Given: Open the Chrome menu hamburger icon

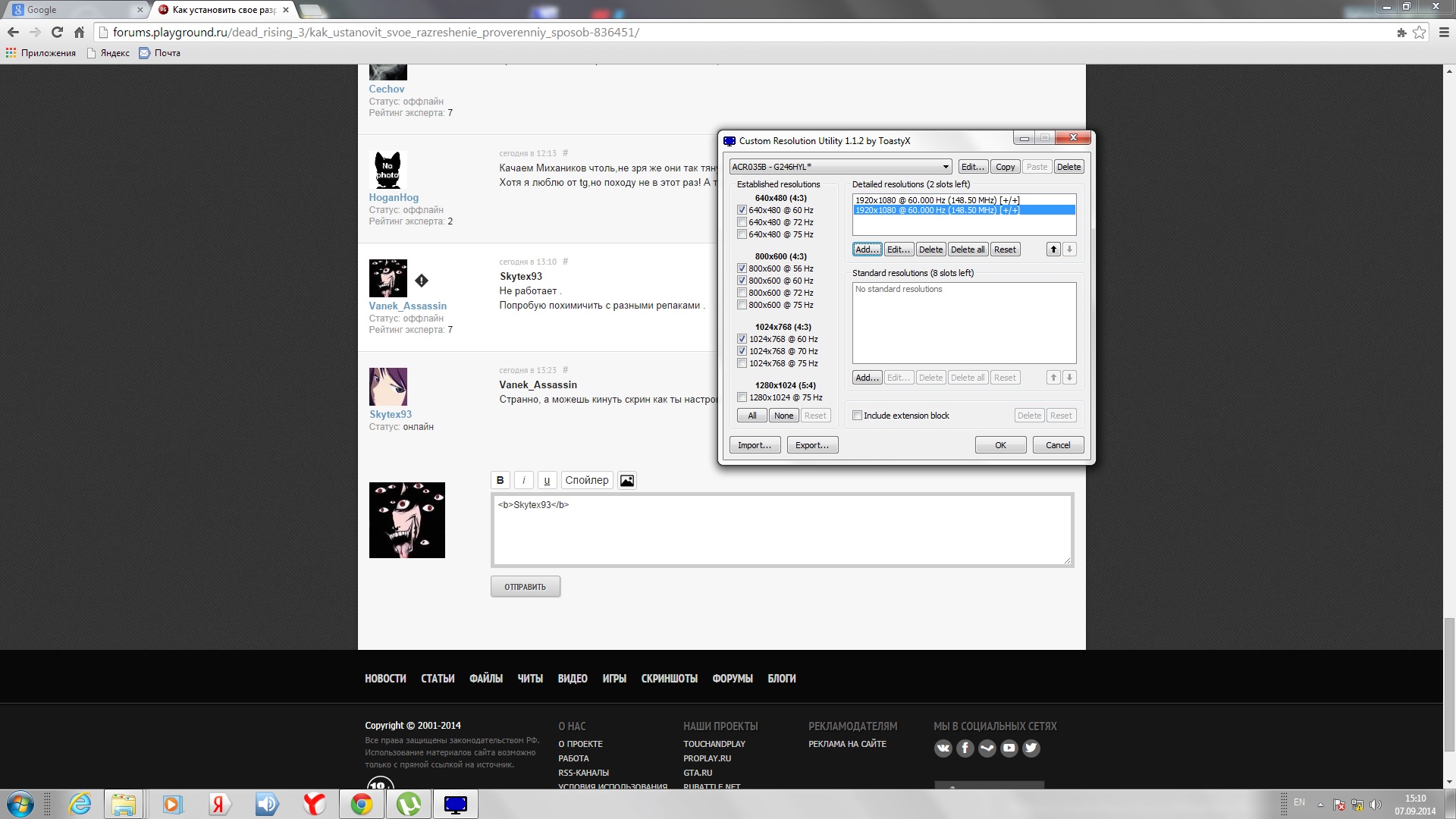Looking at the screenshot, I should point(1444,33).
